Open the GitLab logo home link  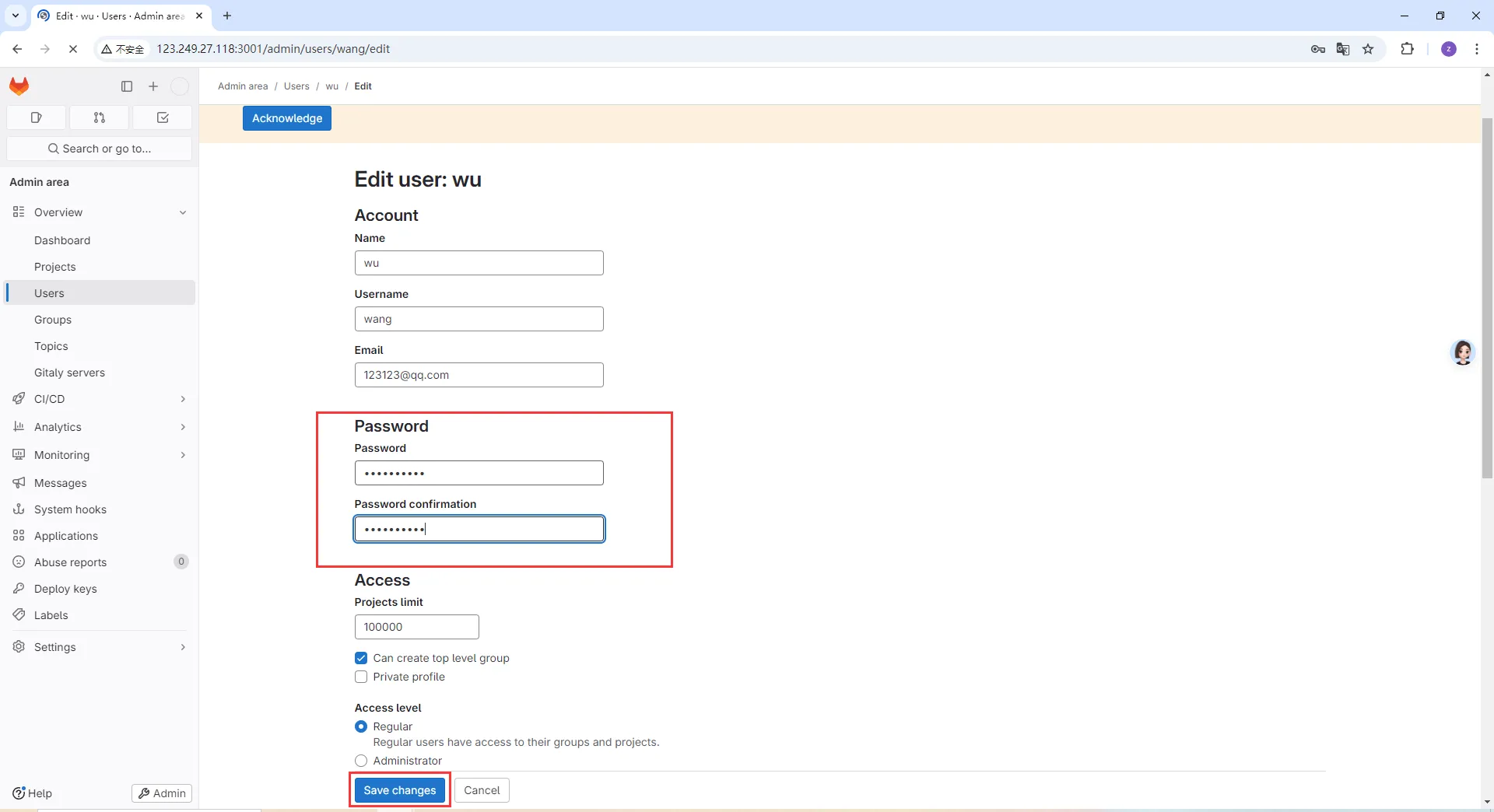[x=19, y=86]
